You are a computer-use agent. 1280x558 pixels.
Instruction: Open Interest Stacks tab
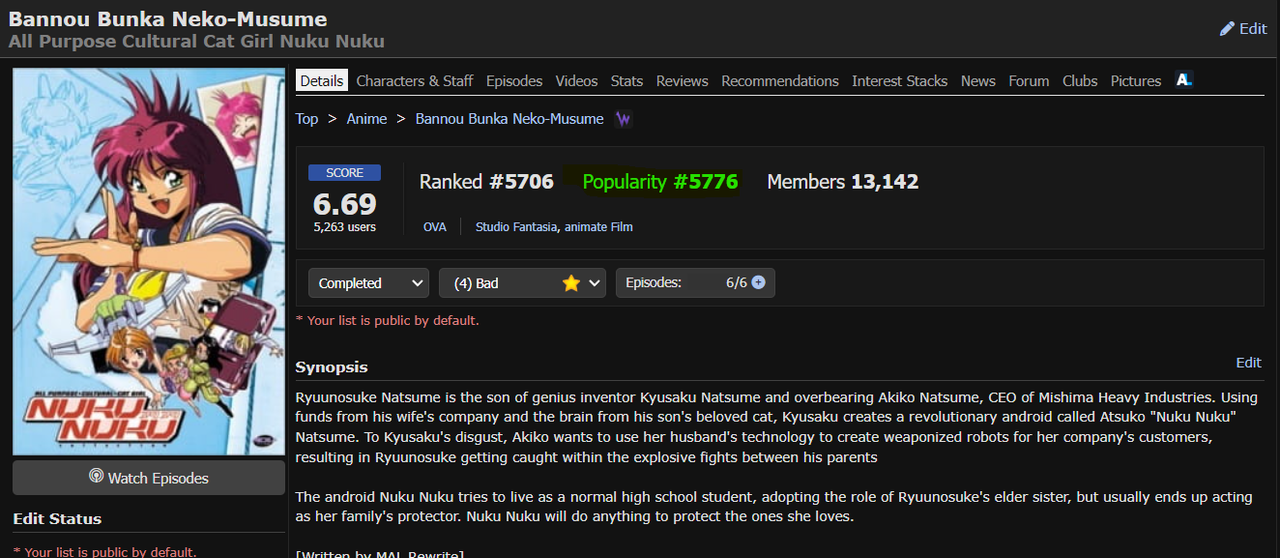tap(900, 81)
